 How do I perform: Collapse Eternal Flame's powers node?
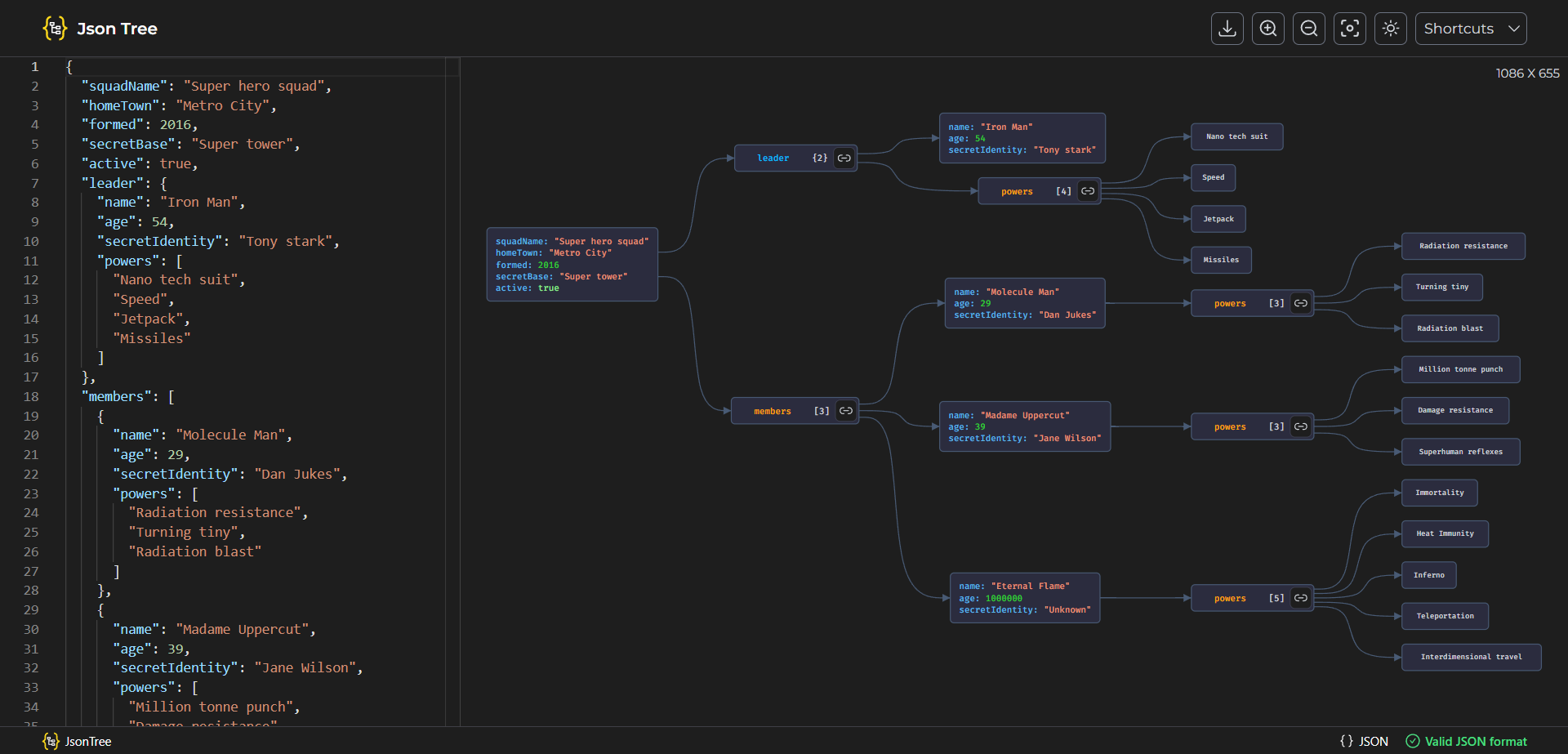point(1301,598)
